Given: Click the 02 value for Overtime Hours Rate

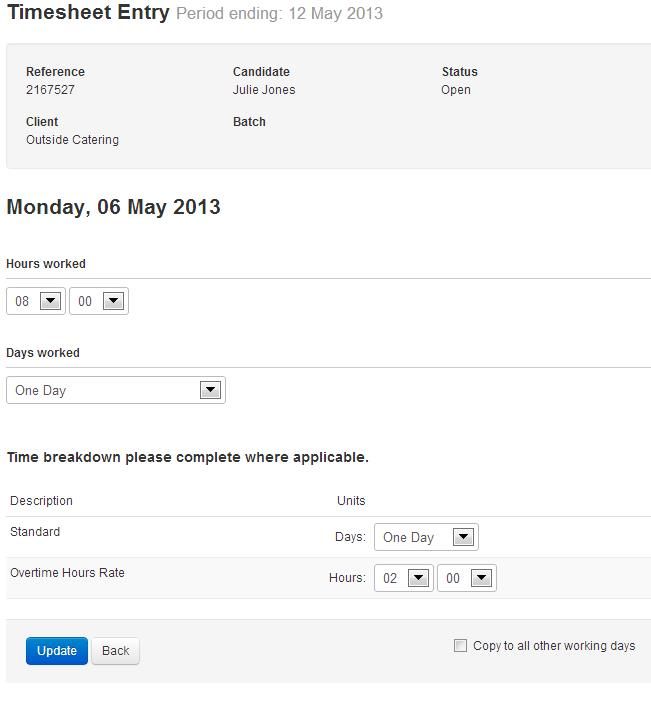Looking at the screenshot, I should coord(390,578).
